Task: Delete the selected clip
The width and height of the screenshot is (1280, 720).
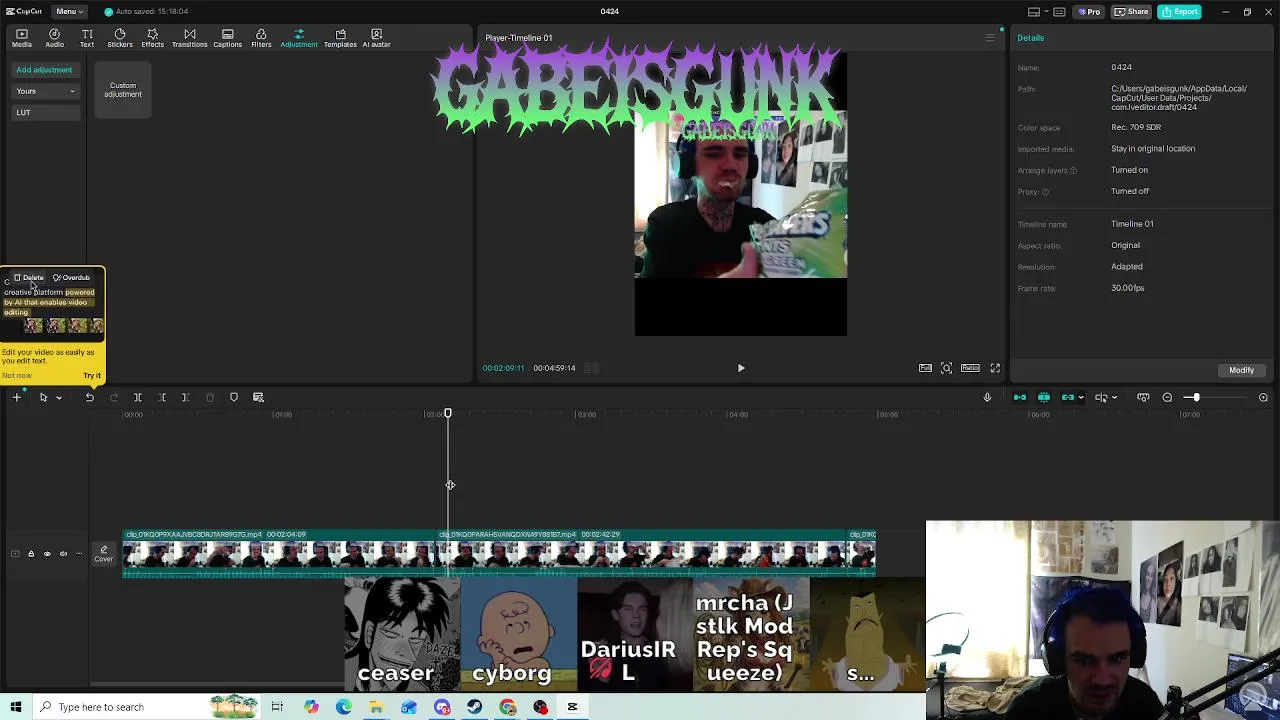Action: tap(209, 398)
